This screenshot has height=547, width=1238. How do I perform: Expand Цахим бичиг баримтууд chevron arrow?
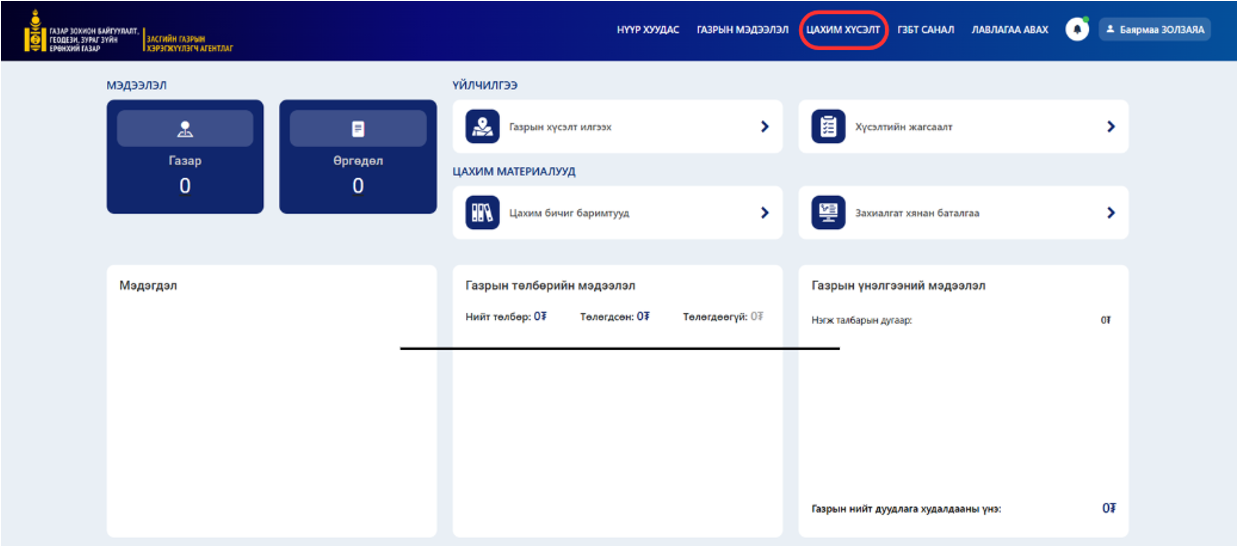pos(765,212)
